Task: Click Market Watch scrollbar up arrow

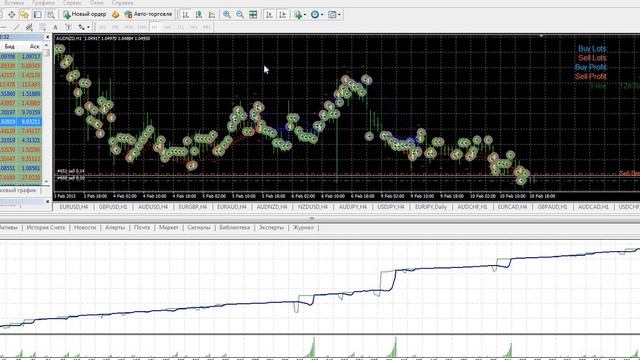Action: 47,46
